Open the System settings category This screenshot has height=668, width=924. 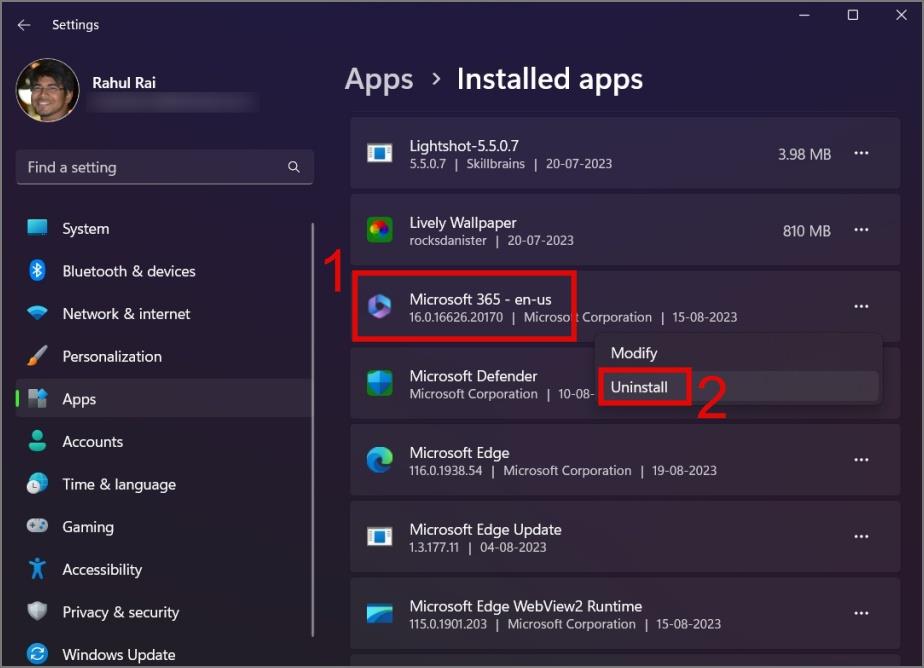[164, 228]
